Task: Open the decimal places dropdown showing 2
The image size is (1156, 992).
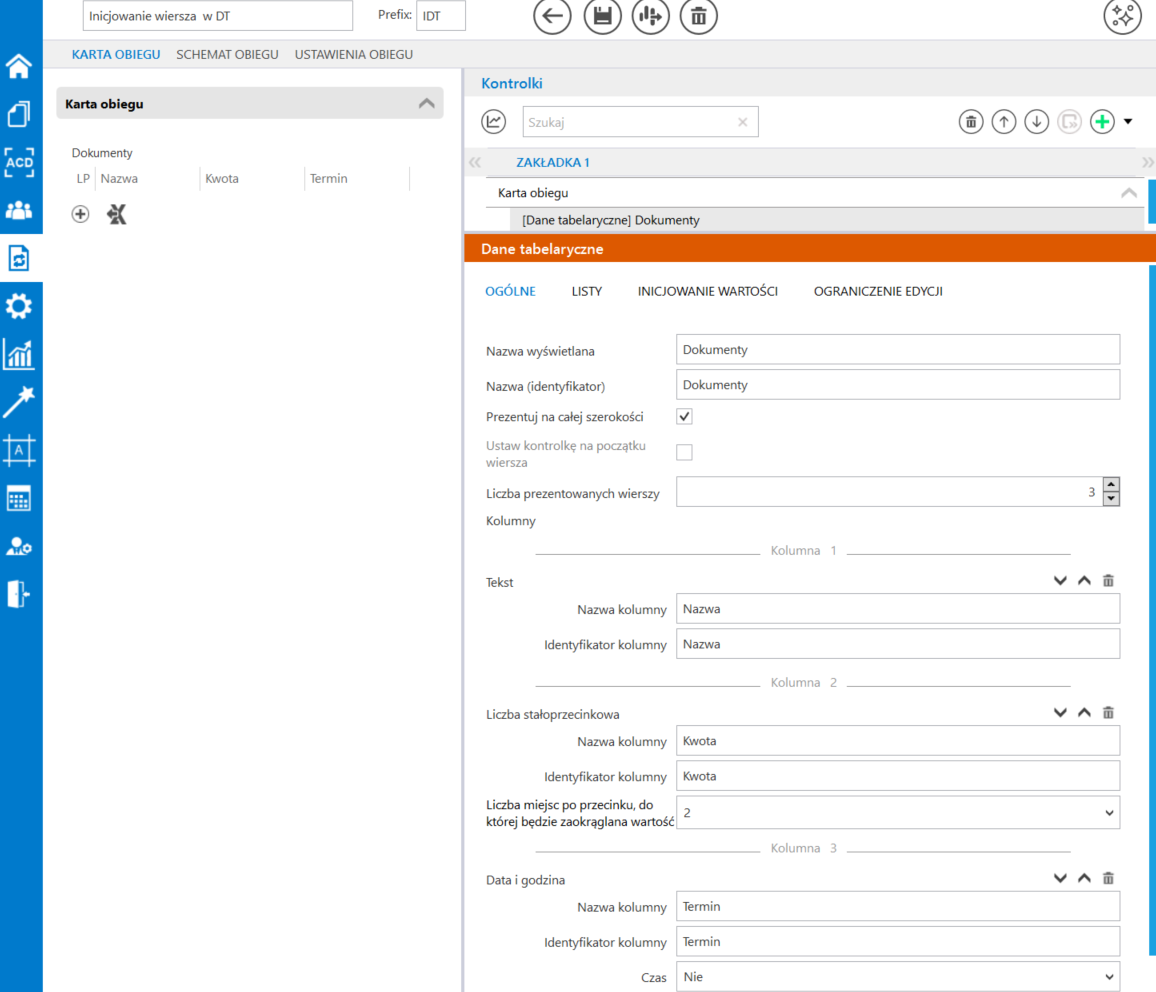Action: tap(898, 813)
